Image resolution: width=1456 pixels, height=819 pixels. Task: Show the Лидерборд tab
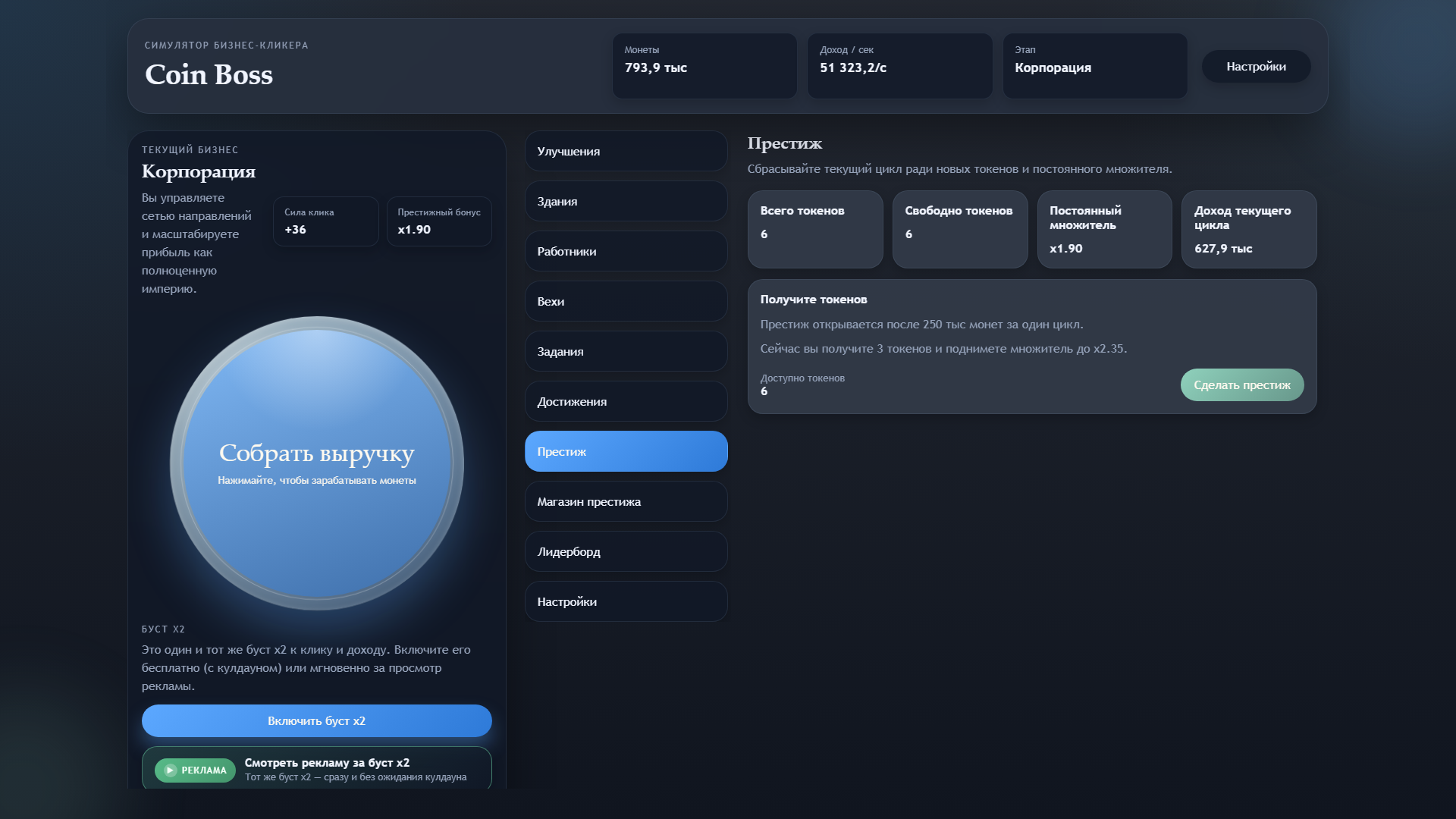point(626,551)
